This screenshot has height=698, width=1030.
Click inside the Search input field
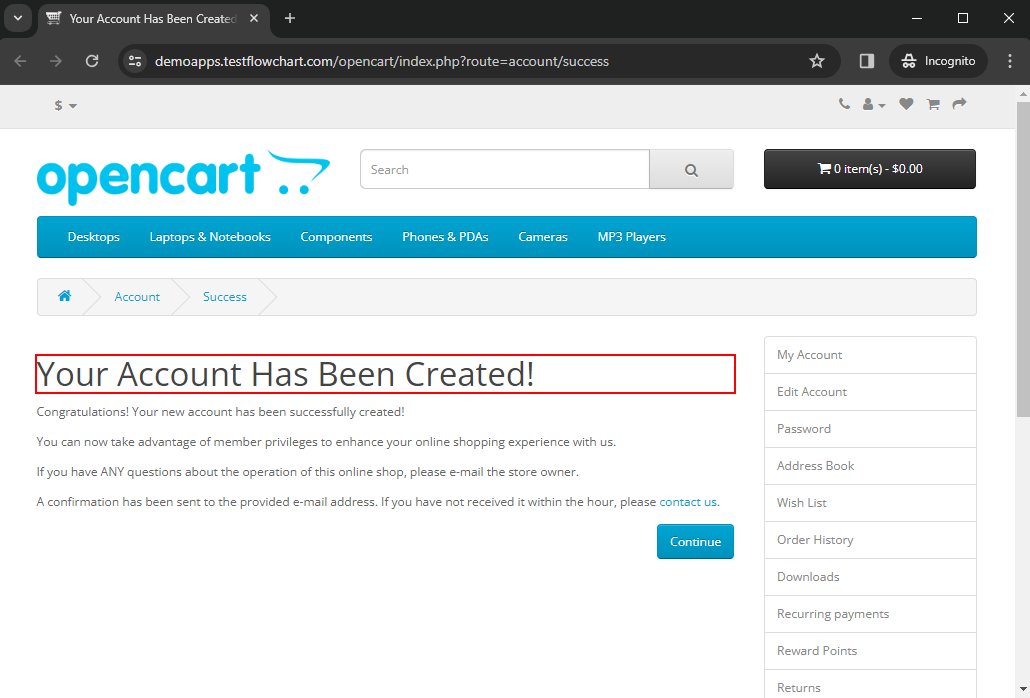(505, 170)
